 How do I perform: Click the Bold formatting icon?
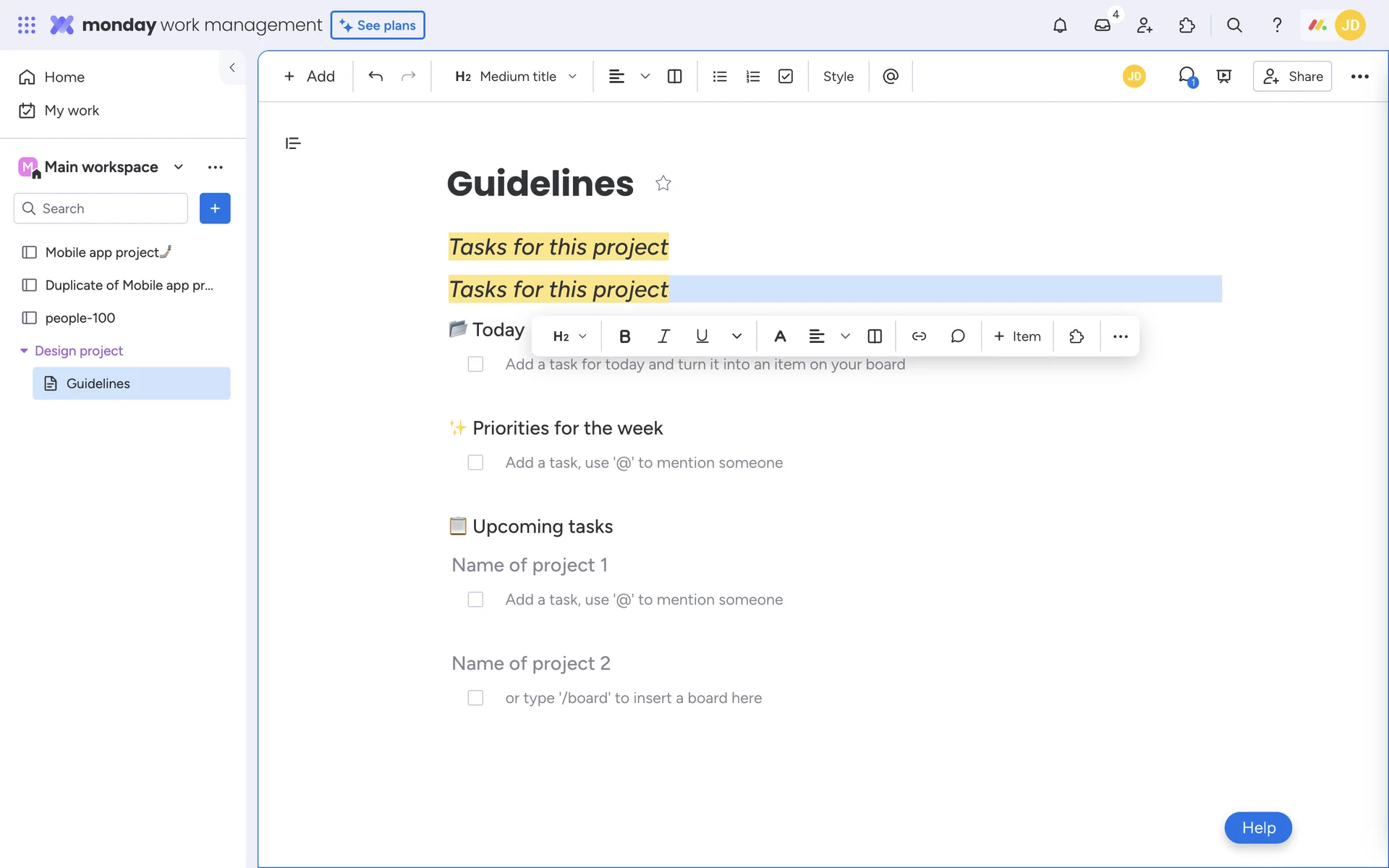pyautogui.click(x=625, y=336)
